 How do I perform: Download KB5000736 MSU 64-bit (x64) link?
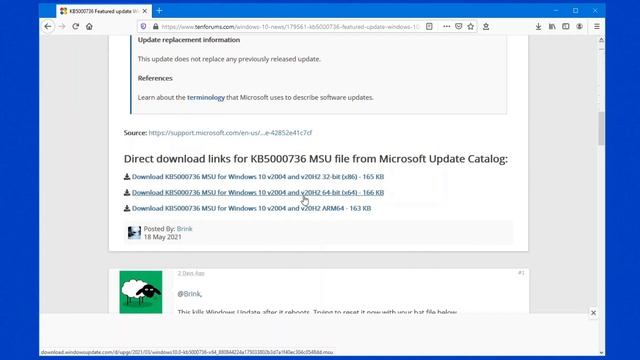(258, 193)
